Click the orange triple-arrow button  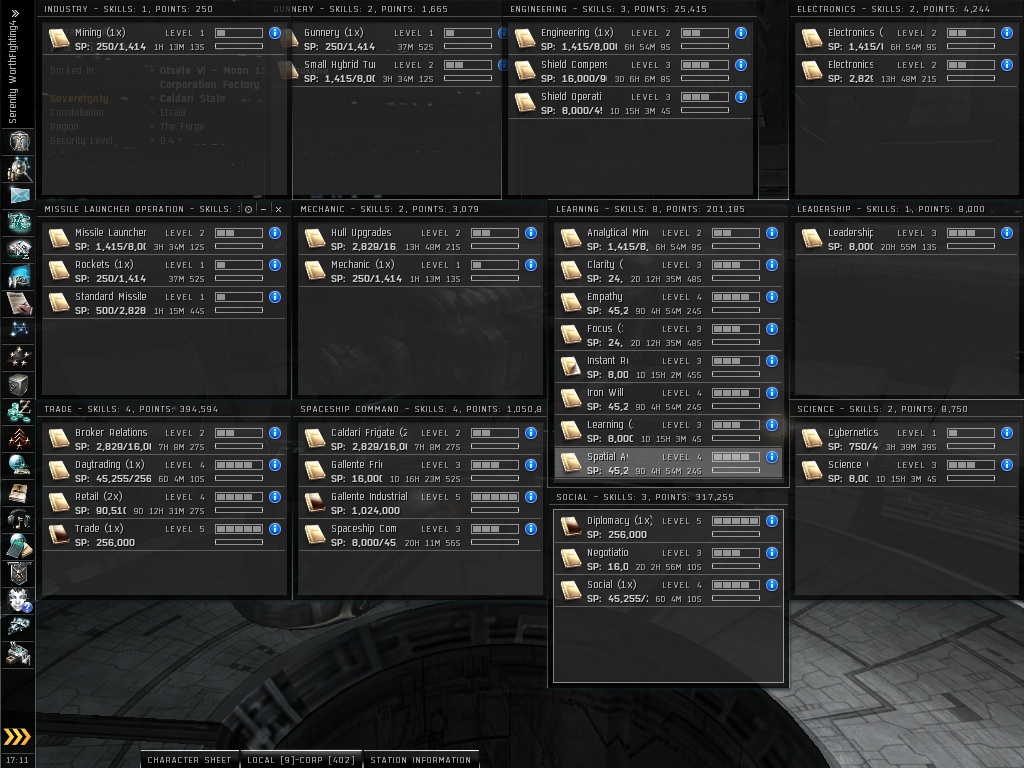(x=17, y=737)
